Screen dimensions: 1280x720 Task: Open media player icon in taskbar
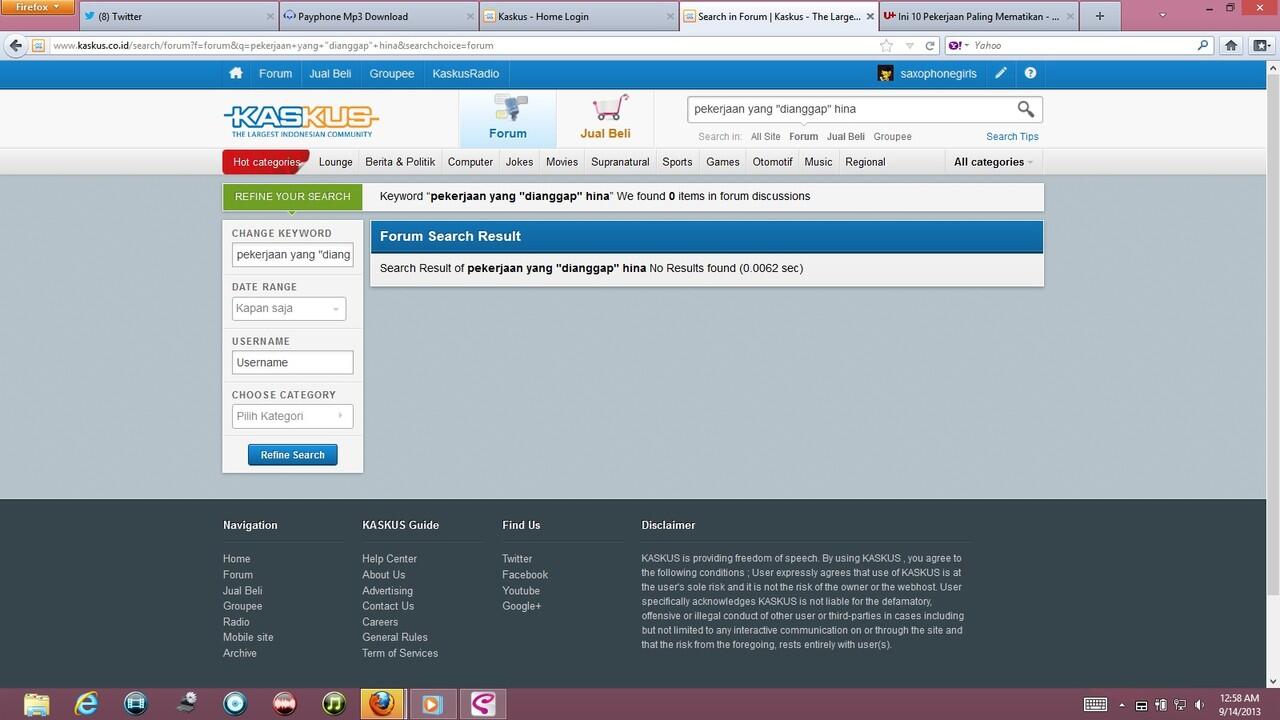pos(432,704)
